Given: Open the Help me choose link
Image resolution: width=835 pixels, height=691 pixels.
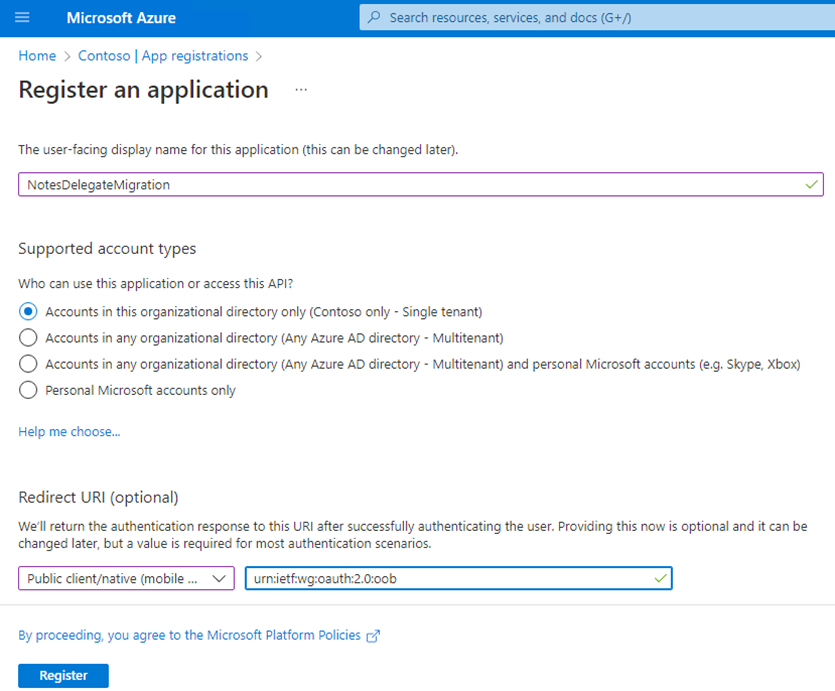Looking at the screenshot, I should tap(69, 432).
